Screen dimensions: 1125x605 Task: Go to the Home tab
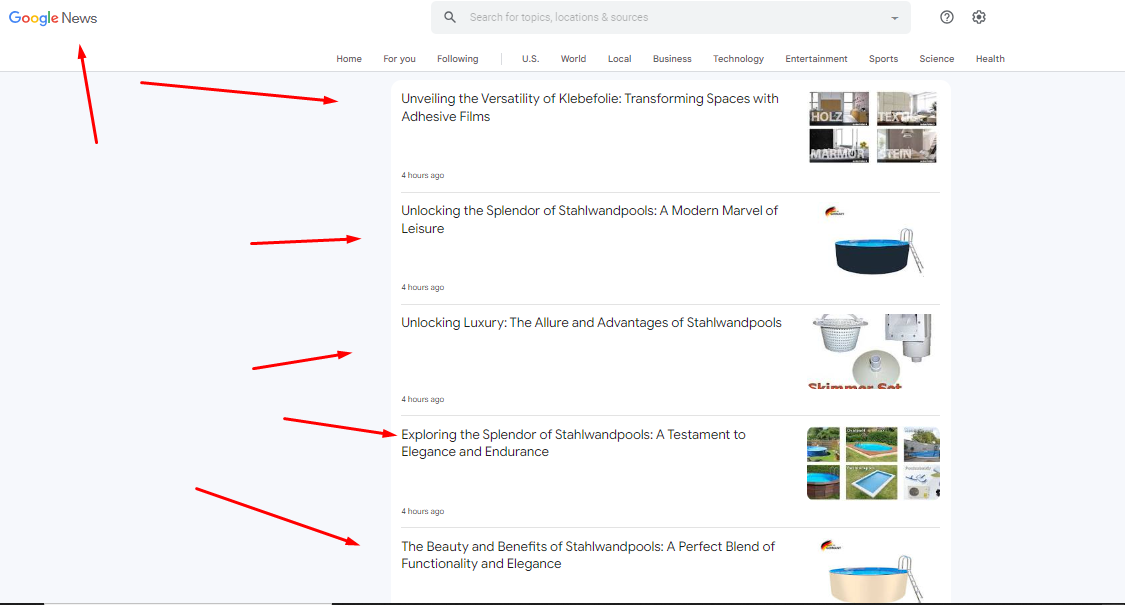(349, 59)
